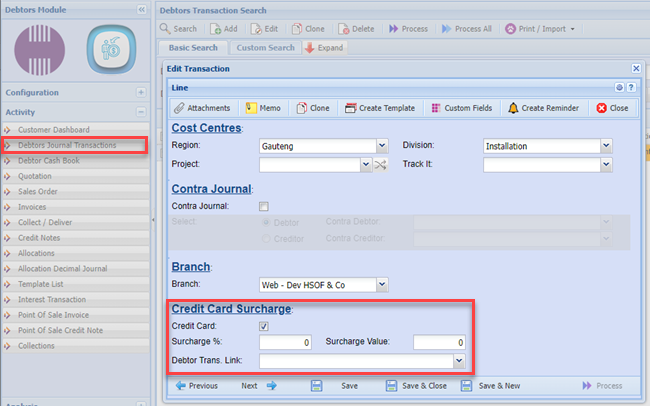Select the Creditor radio button
This screenshot has width=650, height=406.
tap(266, 239)
